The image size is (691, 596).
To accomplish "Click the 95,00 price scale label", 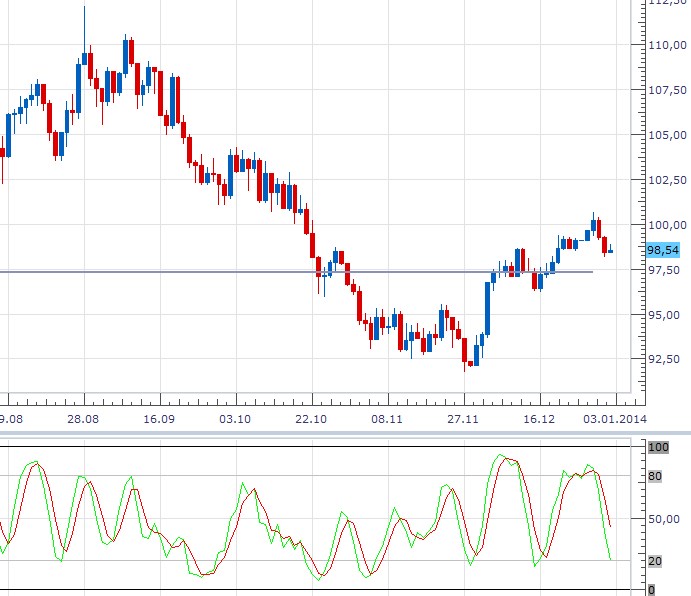I will click(x=663, y=315).
